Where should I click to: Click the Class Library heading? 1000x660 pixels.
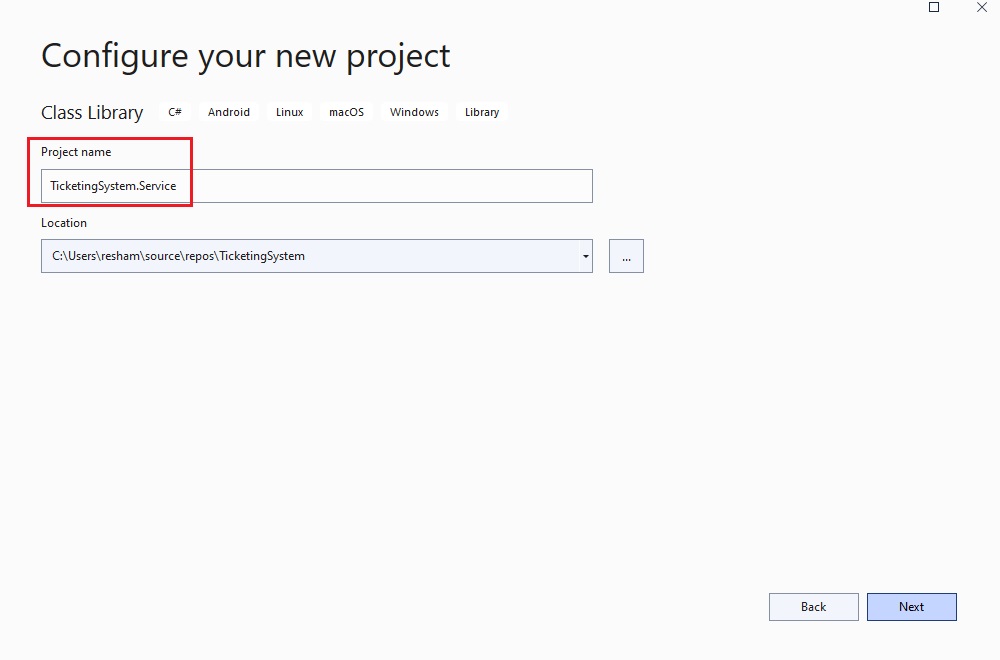tap(92, 113)
